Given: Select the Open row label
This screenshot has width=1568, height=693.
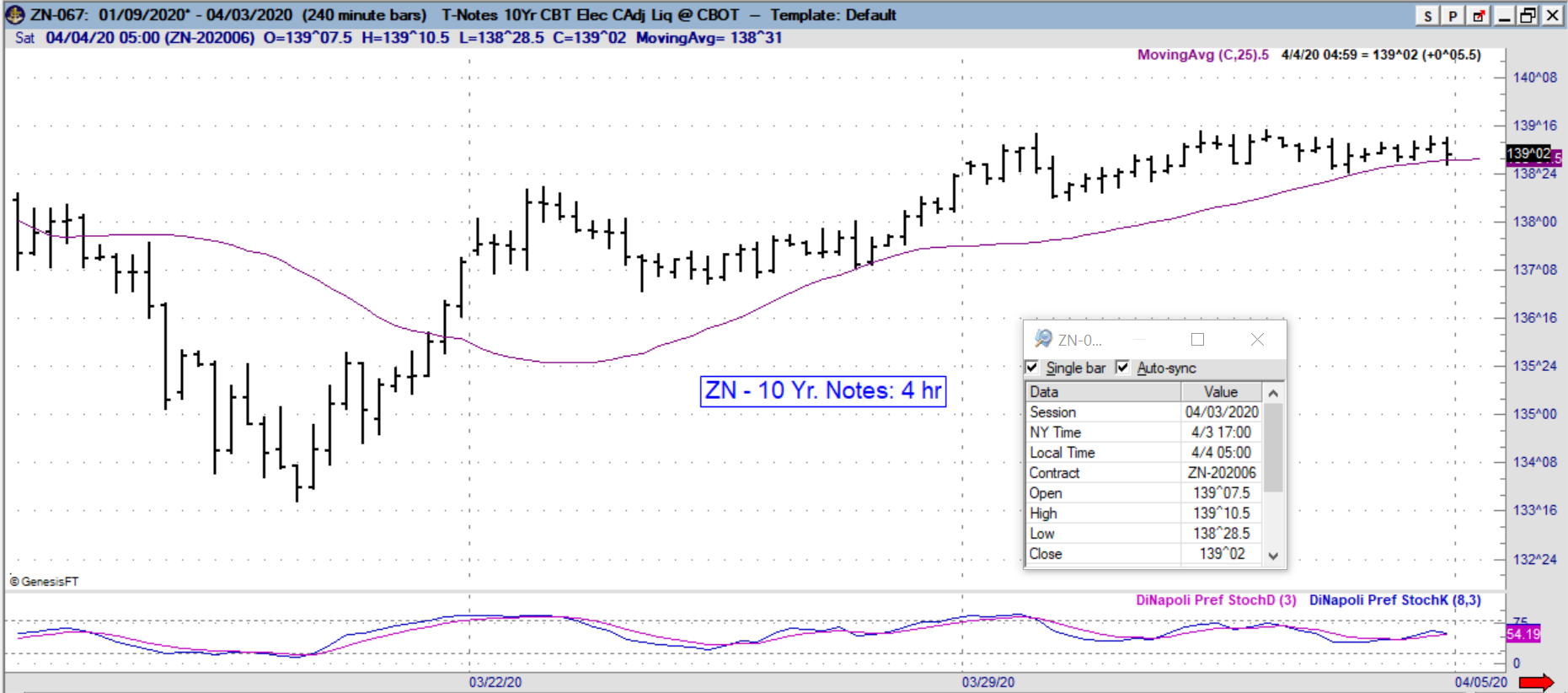Looking at the screenshot, I should (x=1046, y=493).
